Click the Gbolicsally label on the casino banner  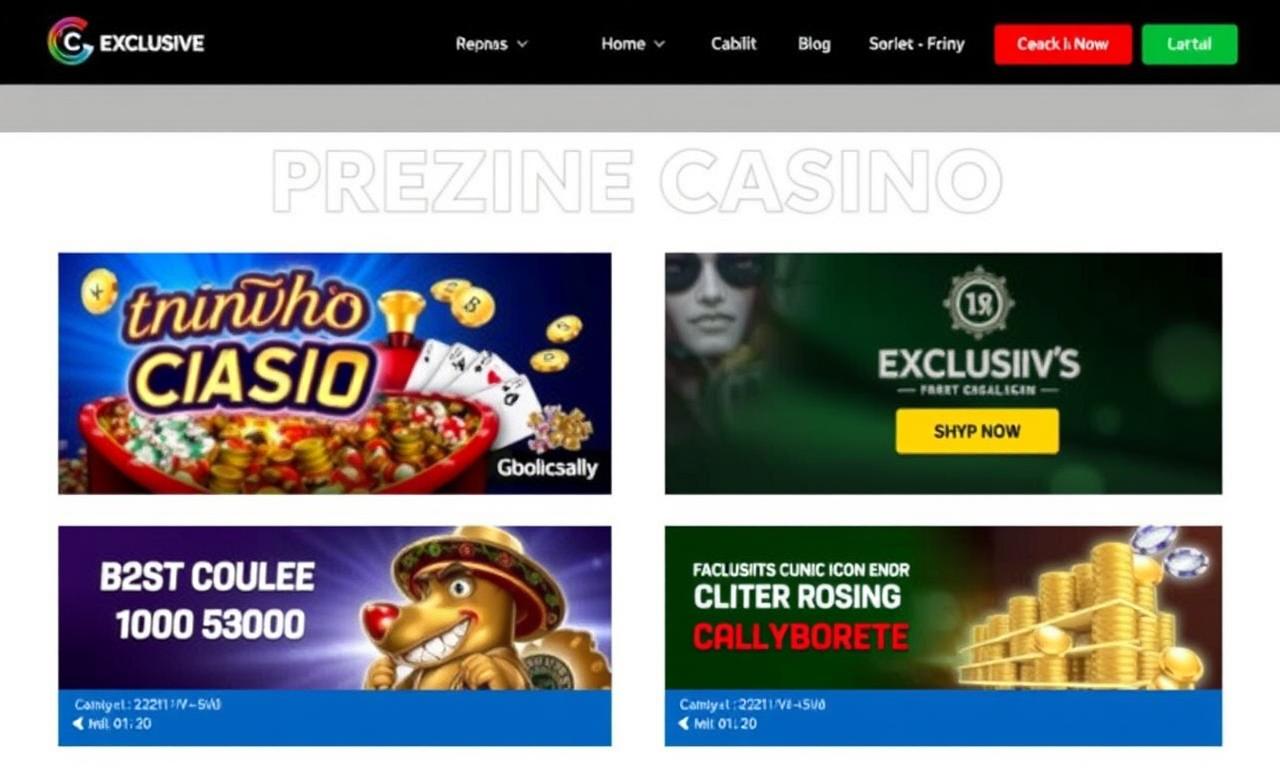coord(547,468)
